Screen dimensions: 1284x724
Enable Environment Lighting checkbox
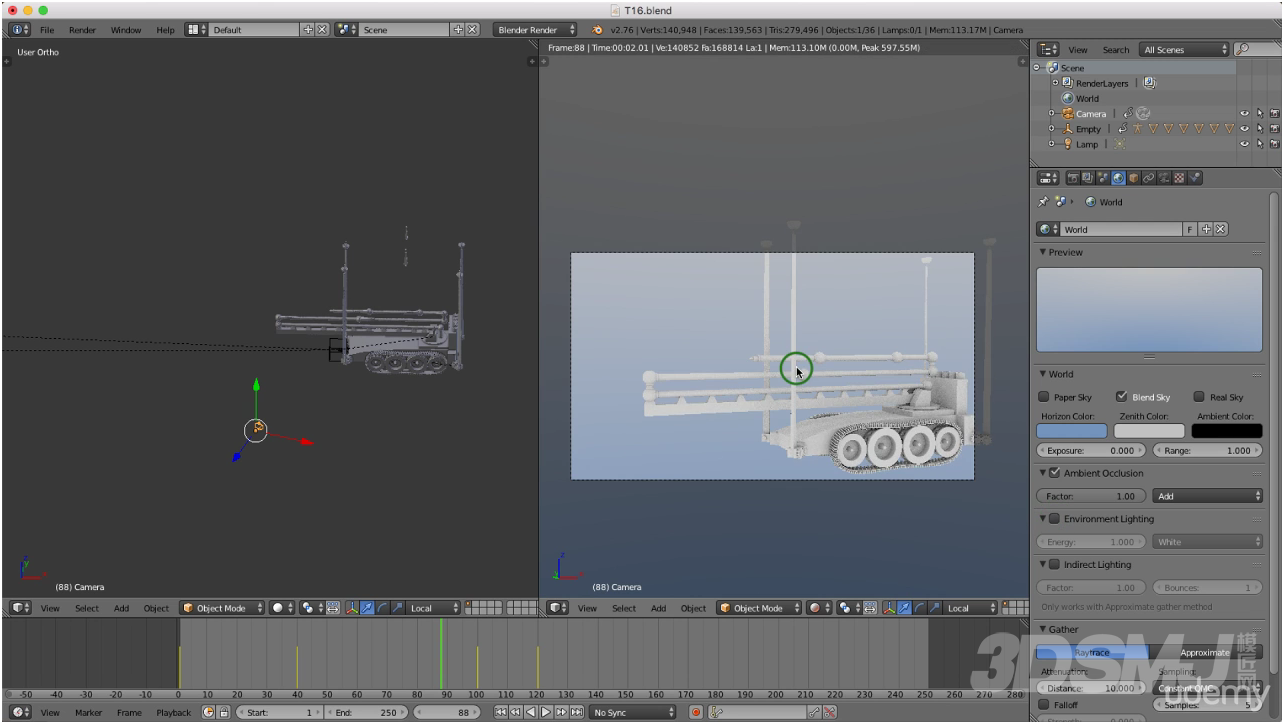(1054, 519)
